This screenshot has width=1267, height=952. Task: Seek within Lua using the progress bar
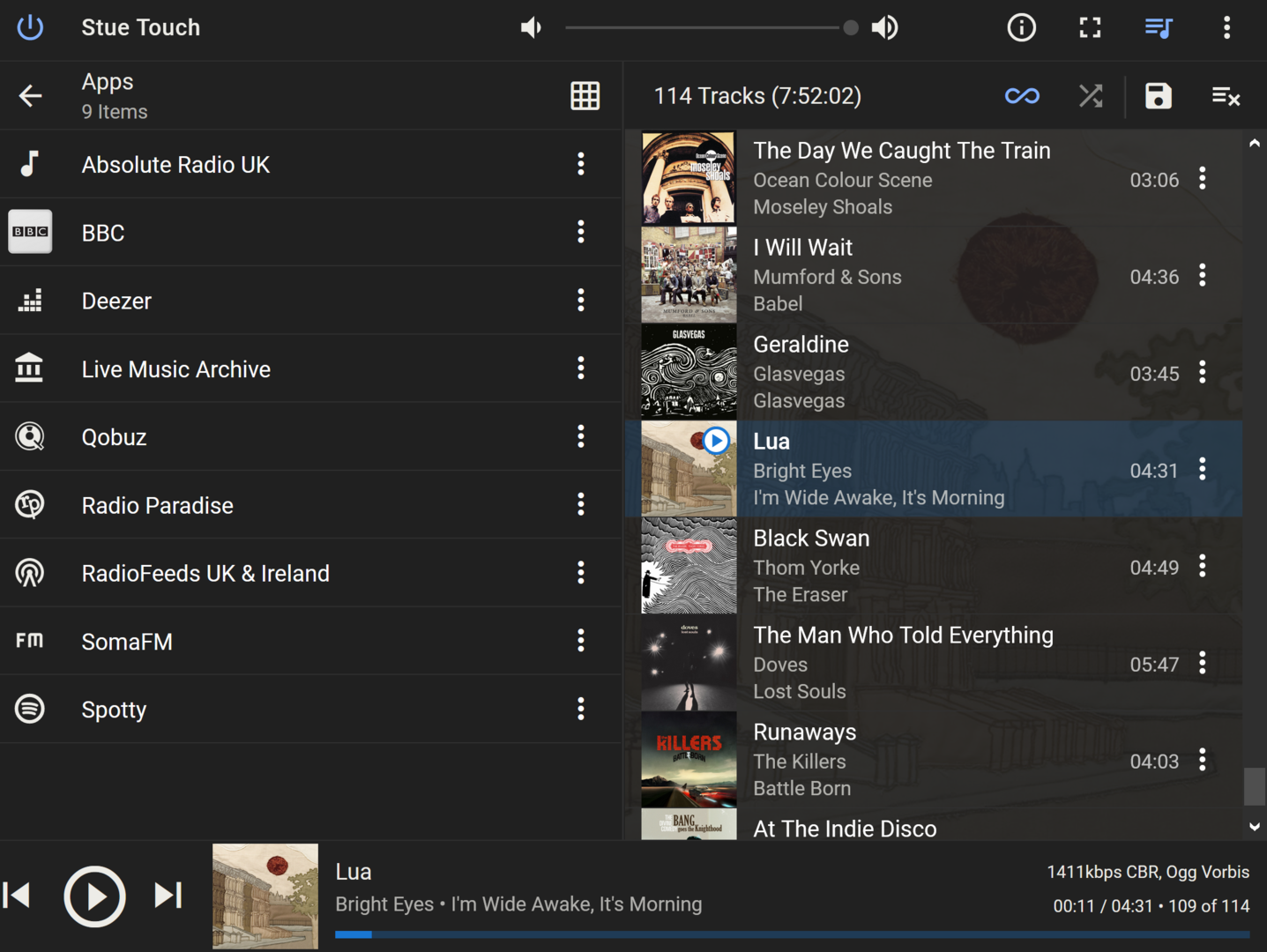click(792, 934)
